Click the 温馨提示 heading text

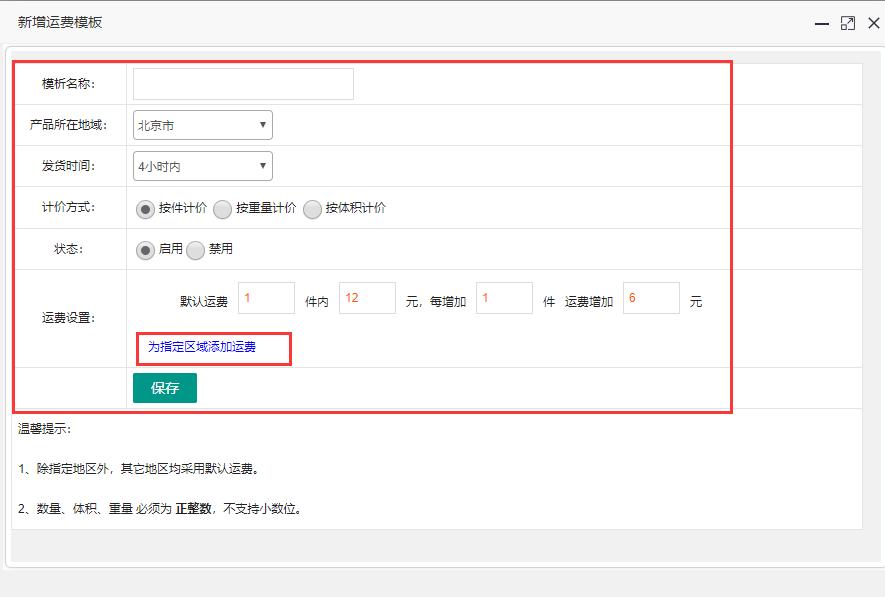tap(45, 429)
